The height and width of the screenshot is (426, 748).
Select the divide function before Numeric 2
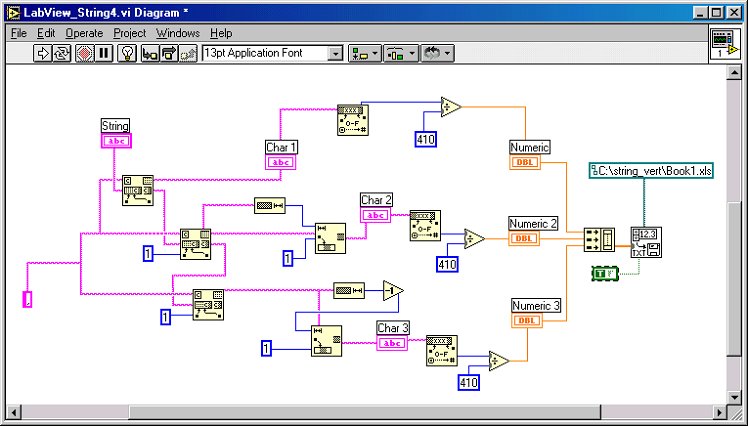[x=474, y=239]
